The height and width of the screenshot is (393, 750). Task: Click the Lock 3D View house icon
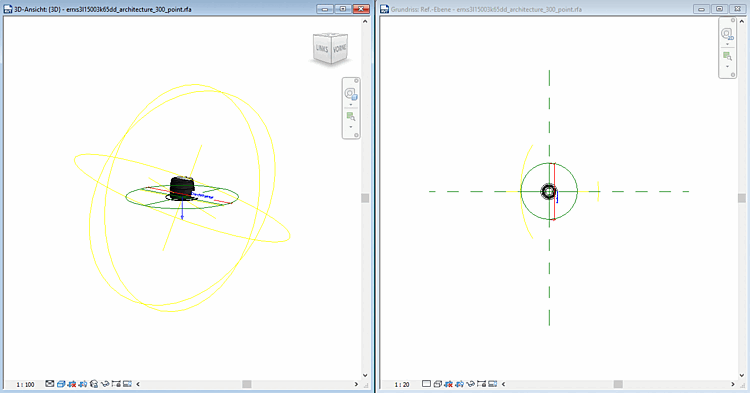pyautogui.click(x=94, y=384)
